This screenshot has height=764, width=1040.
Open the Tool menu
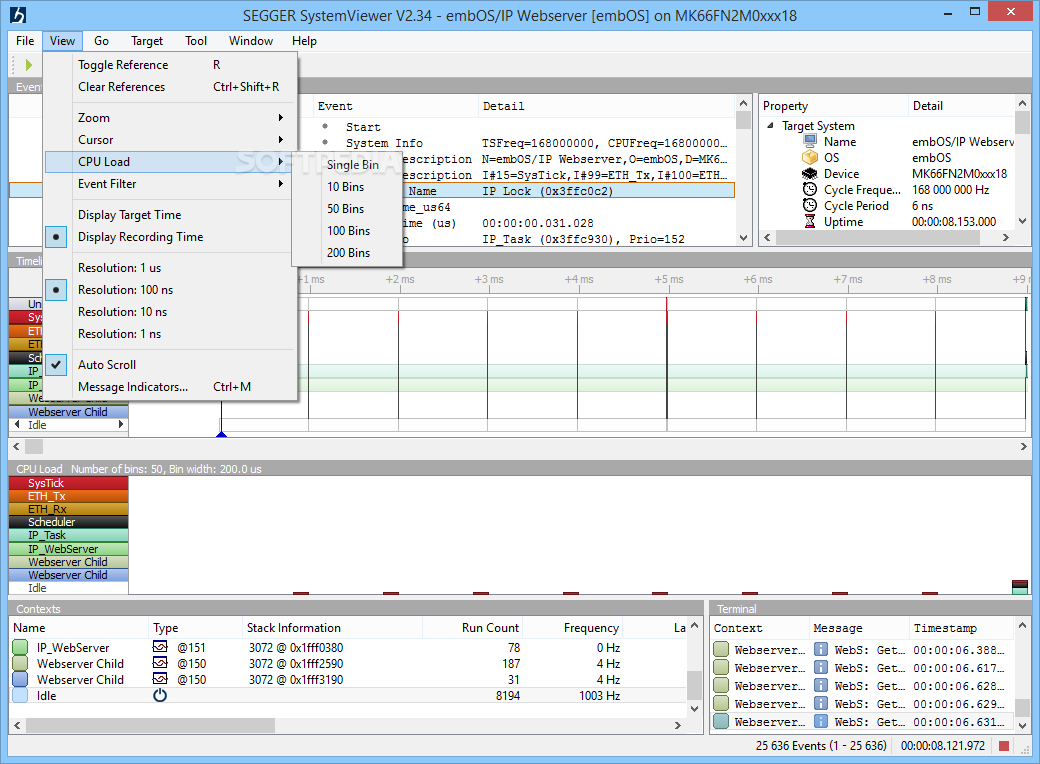click(x=196, y=41)
